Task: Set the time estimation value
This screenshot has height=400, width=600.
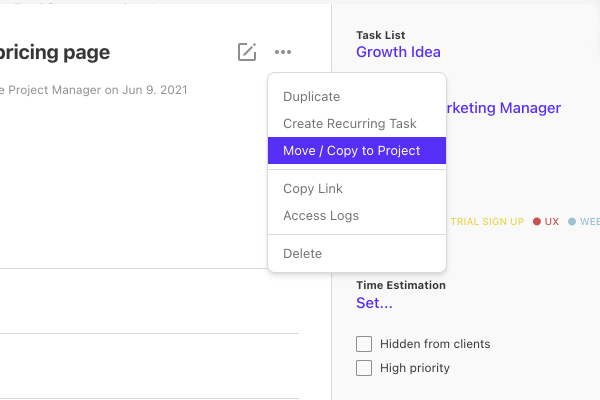Action: 374,303
